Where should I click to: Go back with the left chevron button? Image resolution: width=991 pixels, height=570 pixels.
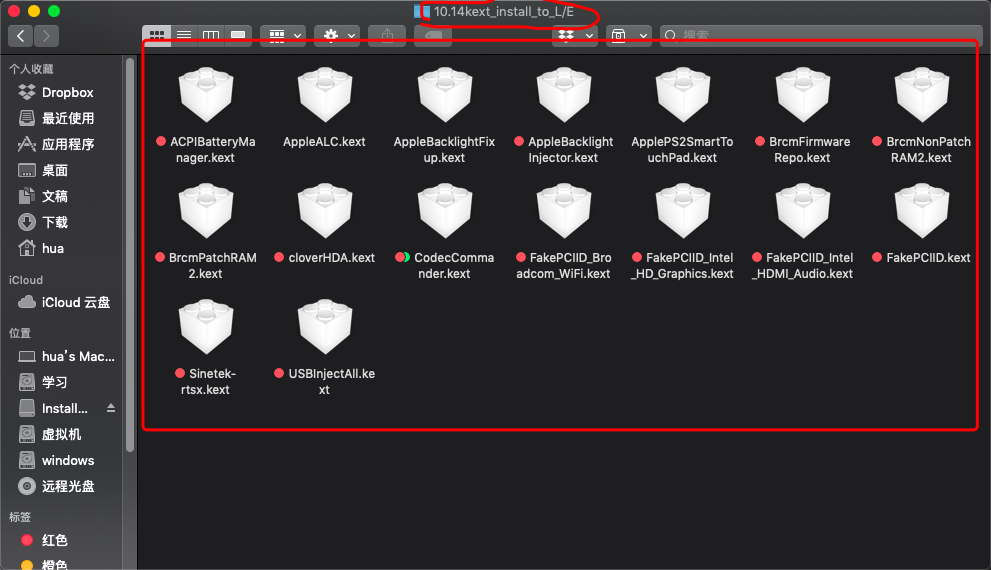[21, 36]
